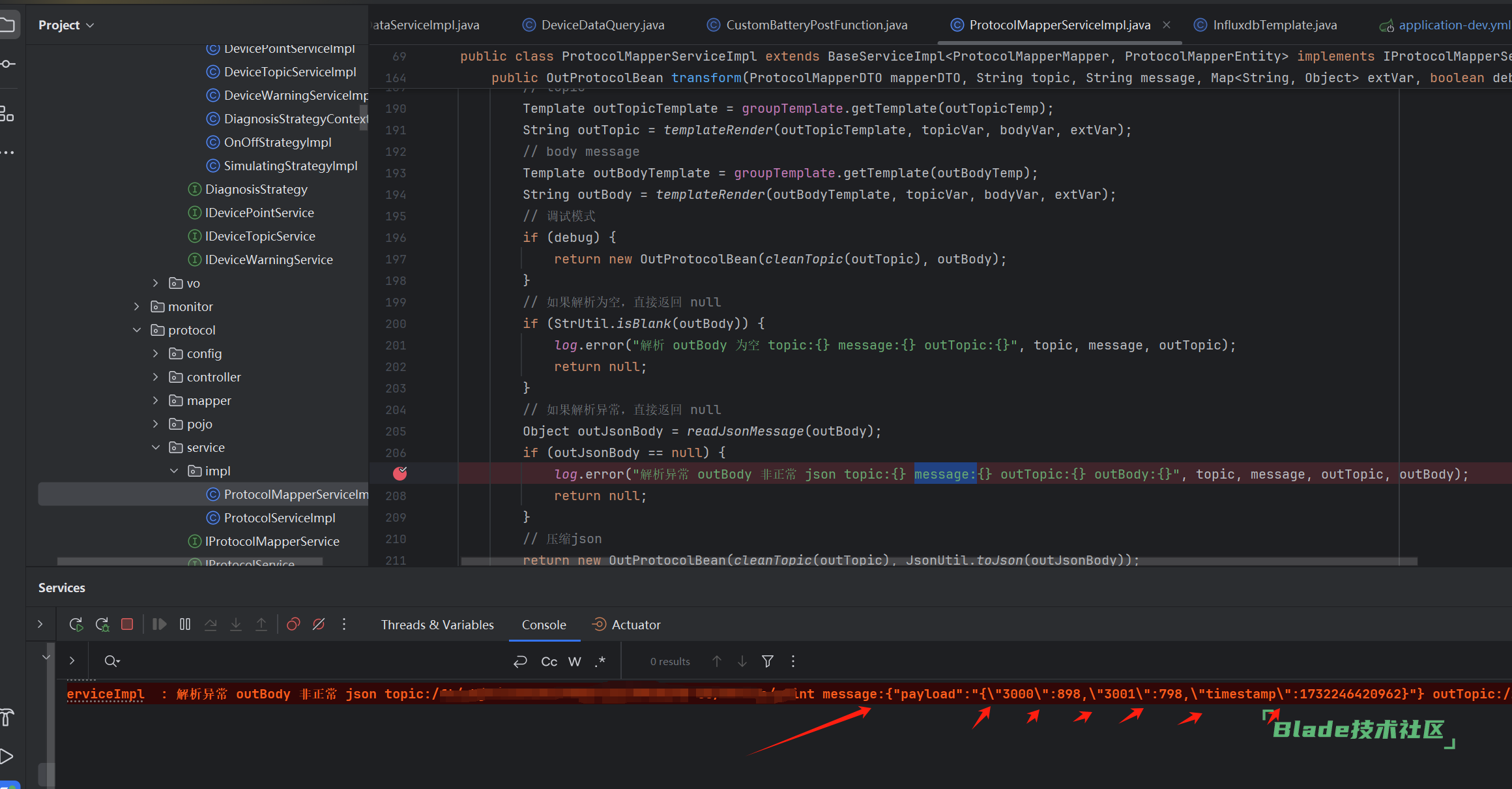The width and height of the screenshot is (1512, 789).
Task: Open SimulatingStrategyImpl class
Action: [282, 166]
